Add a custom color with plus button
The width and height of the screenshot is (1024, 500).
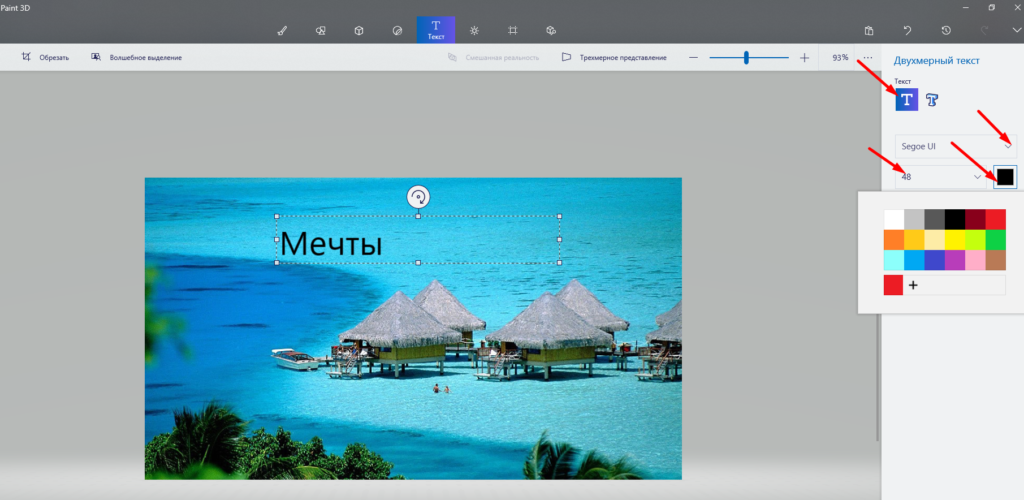(913, 285)
